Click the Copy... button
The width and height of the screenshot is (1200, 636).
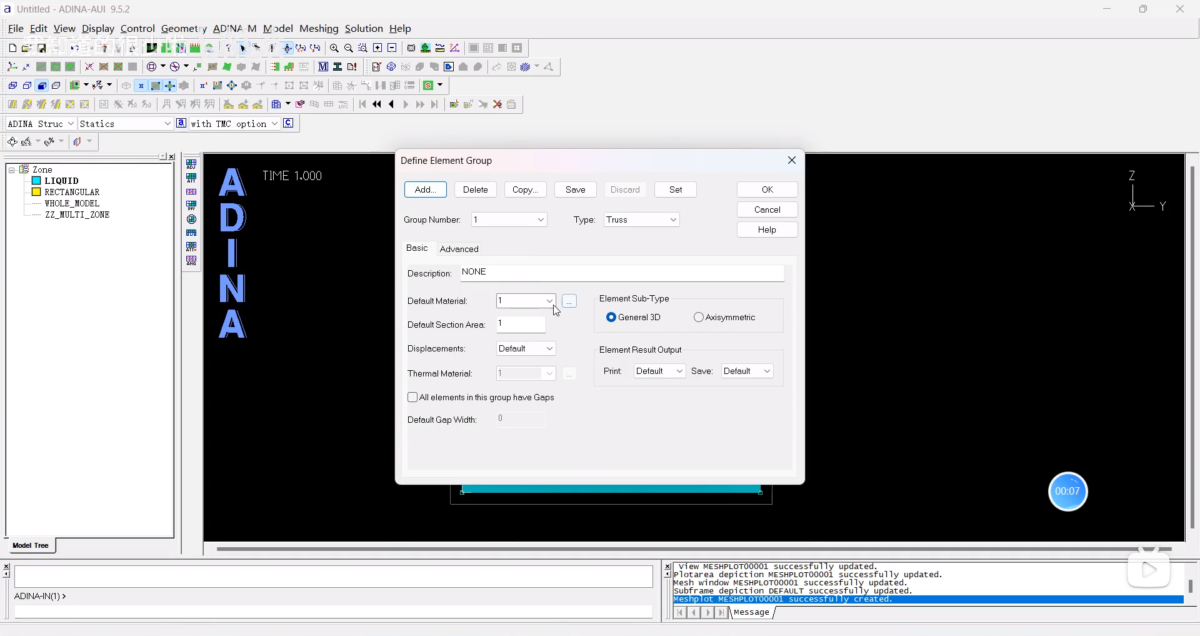525,189
